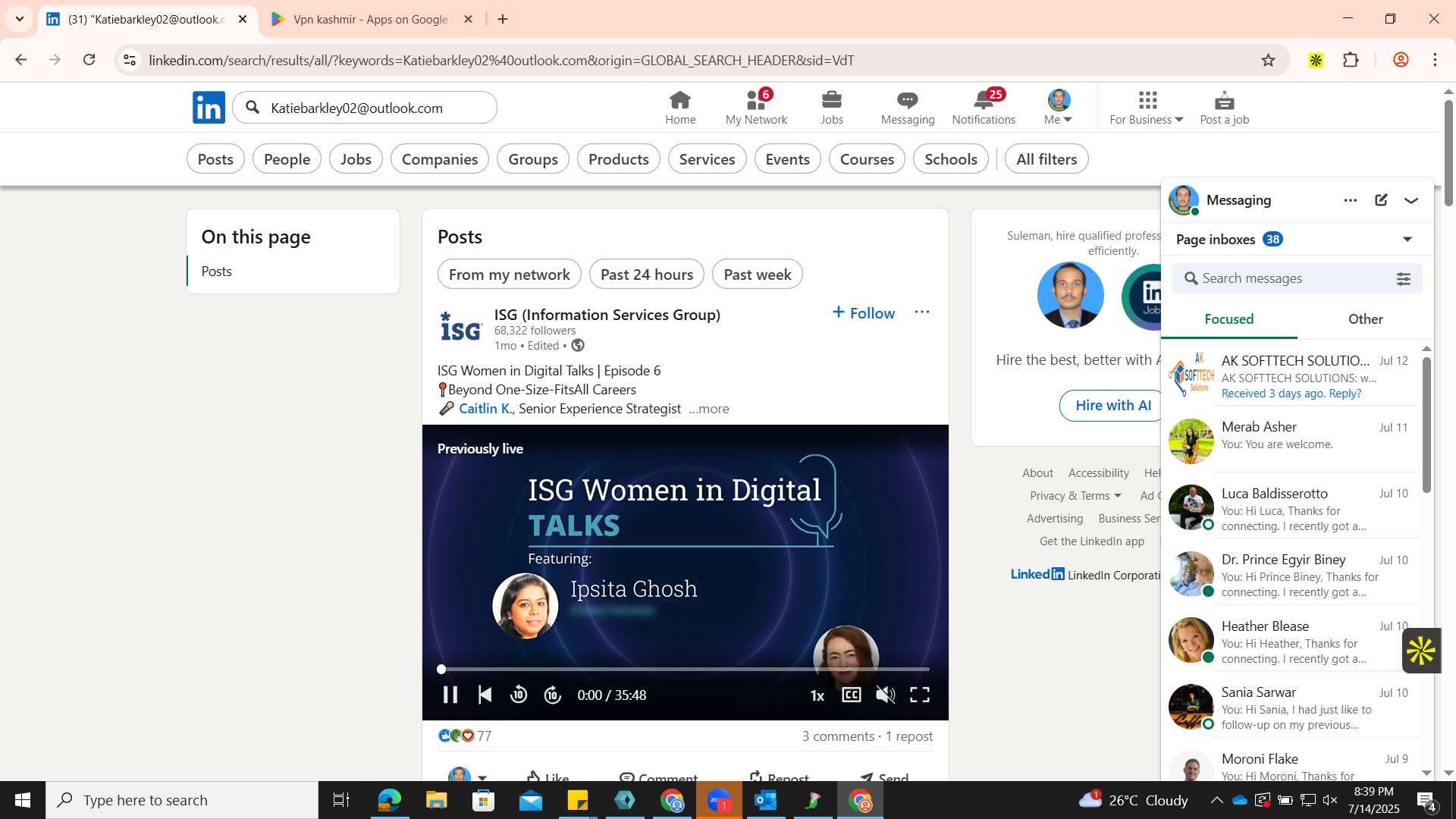This screenshot has height=819, width=1456.
Task: Compose a new message
Action: [x=1381, y=200]
